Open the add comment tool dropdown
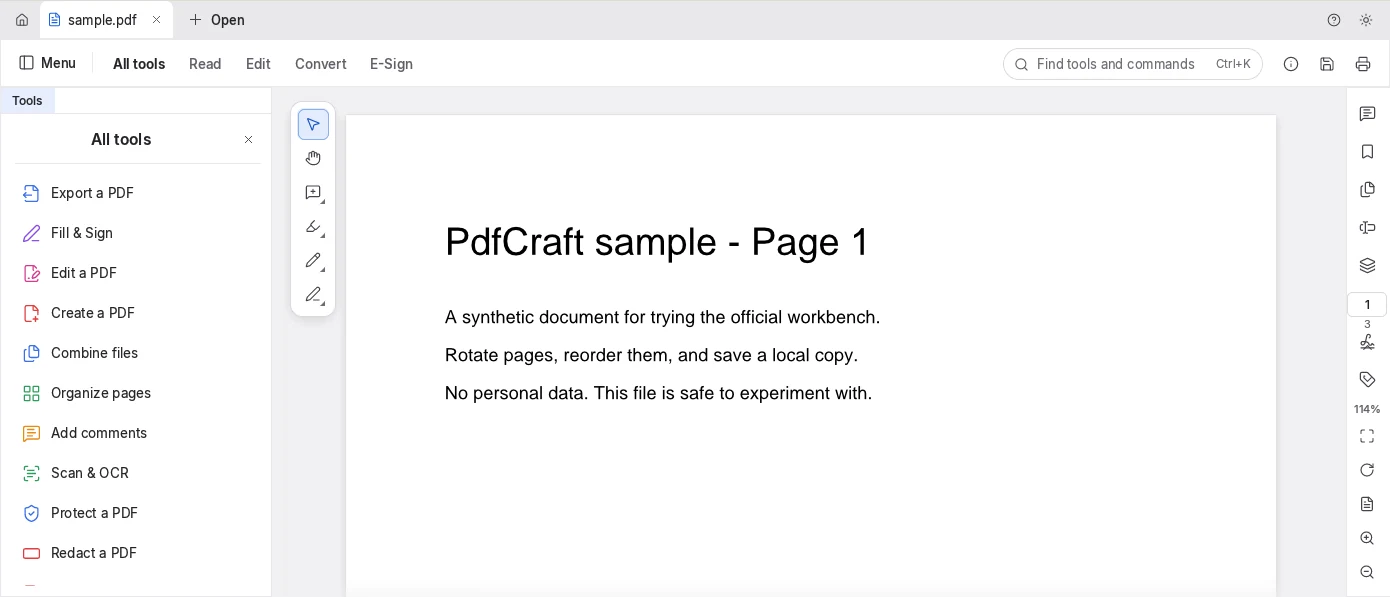The height and width of the screenshot is (597, 1390). coord(313,192)
